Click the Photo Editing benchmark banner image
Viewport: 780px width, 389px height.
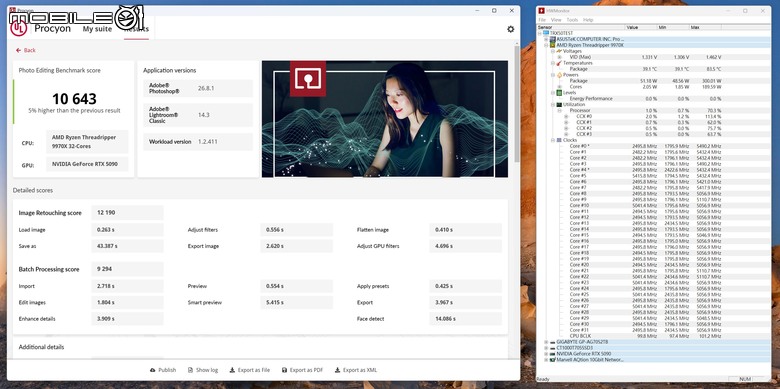(385, 119)
